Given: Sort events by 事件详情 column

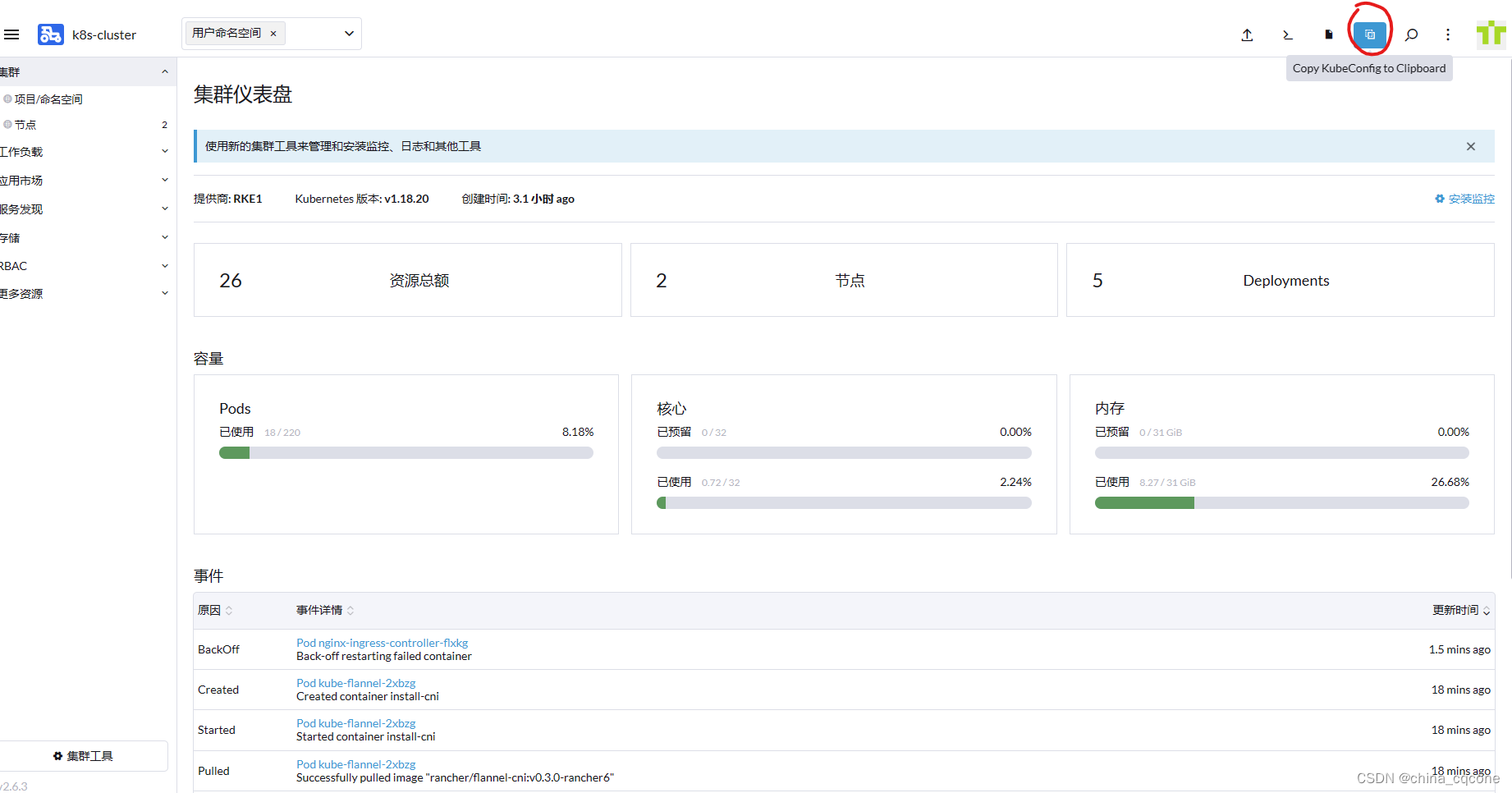Looking at the screenshot, I should tap(325, 610).
